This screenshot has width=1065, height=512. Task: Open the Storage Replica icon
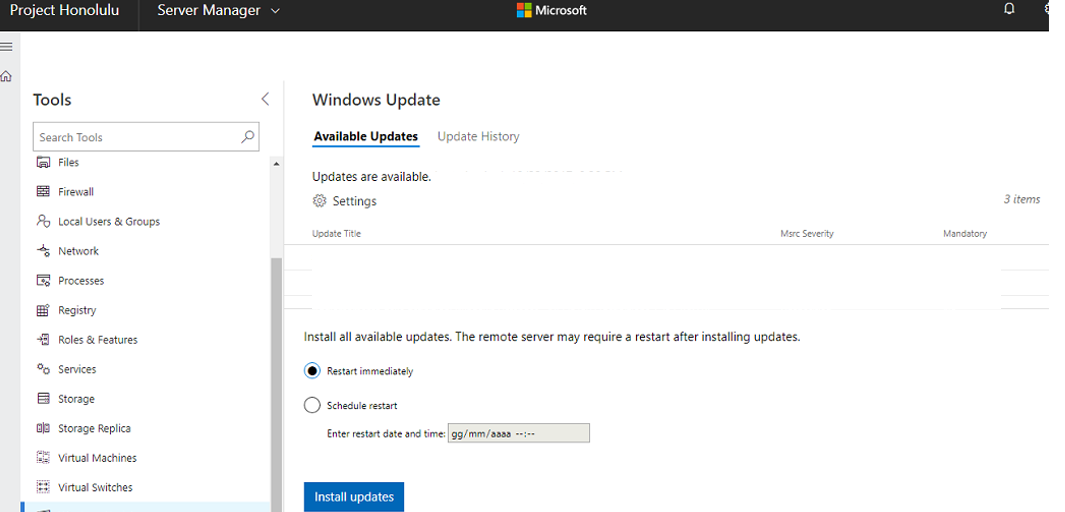[43, 428]
